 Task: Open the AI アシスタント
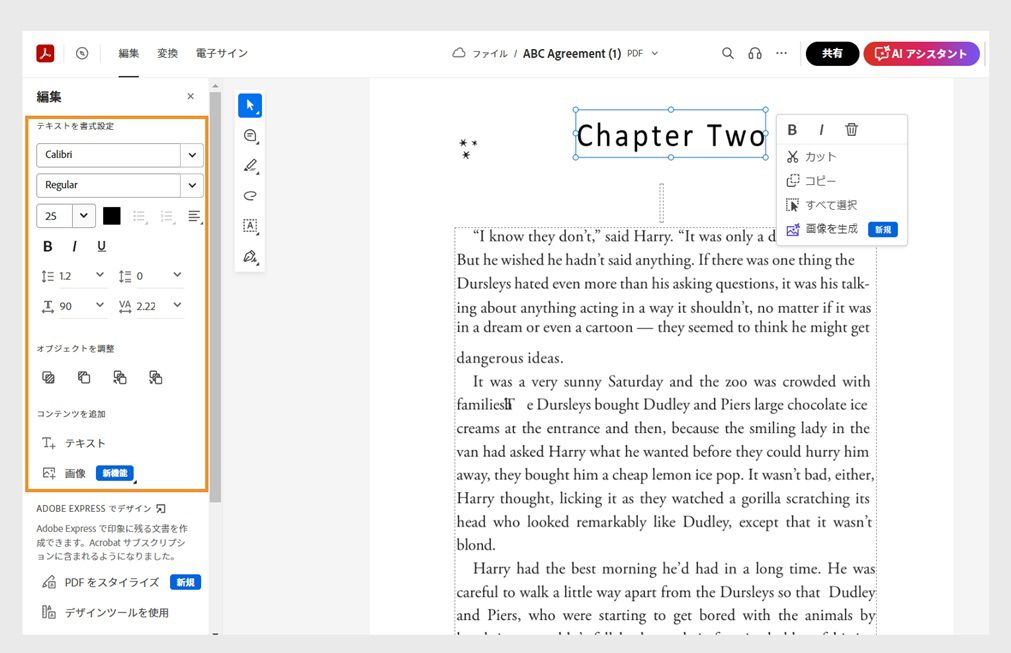[x=921, y=53]
